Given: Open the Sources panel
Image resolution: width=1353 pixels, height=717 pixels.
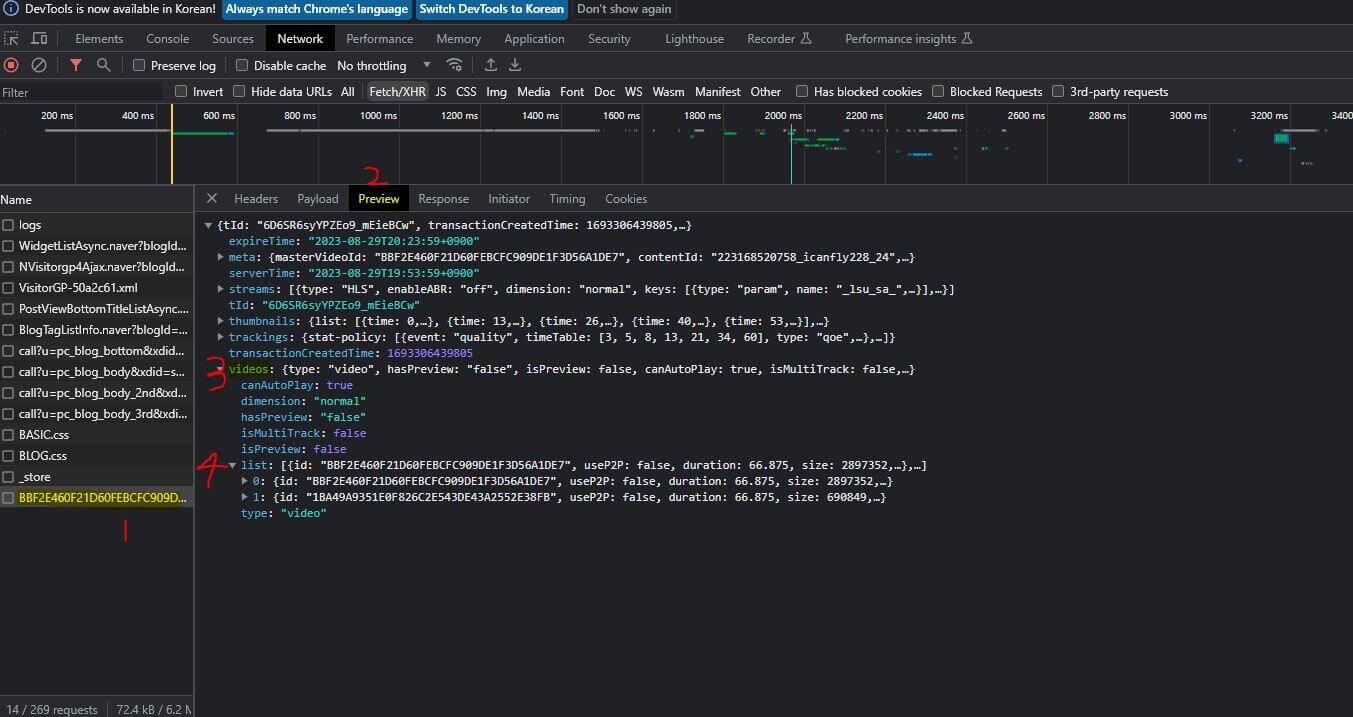Looking at the screenshot, I should (233, 39).
